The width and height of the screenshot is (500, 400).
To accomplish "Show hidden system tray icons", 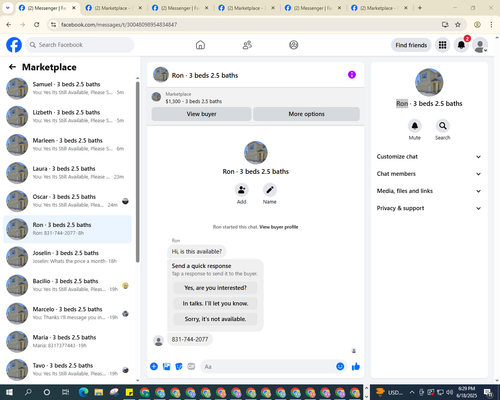I will pos(412,392).
